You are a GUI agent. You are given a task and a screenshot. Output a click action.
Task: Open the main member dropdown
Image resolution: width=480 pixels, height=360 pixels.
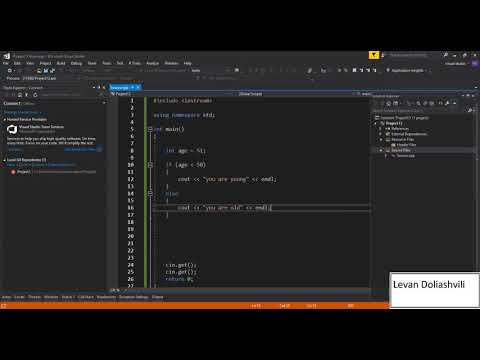pos(363,94)
